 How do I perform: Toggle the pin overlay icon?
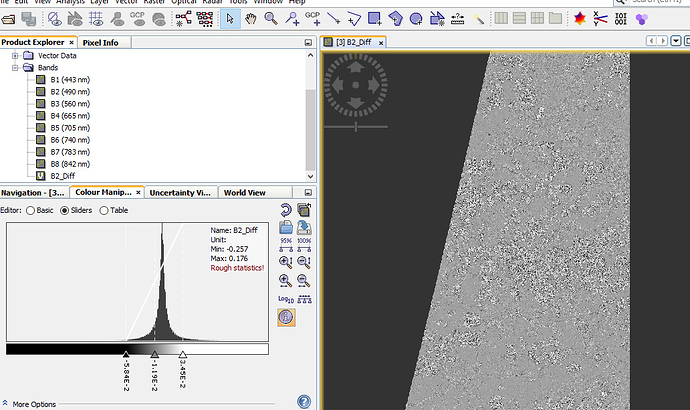117,19
